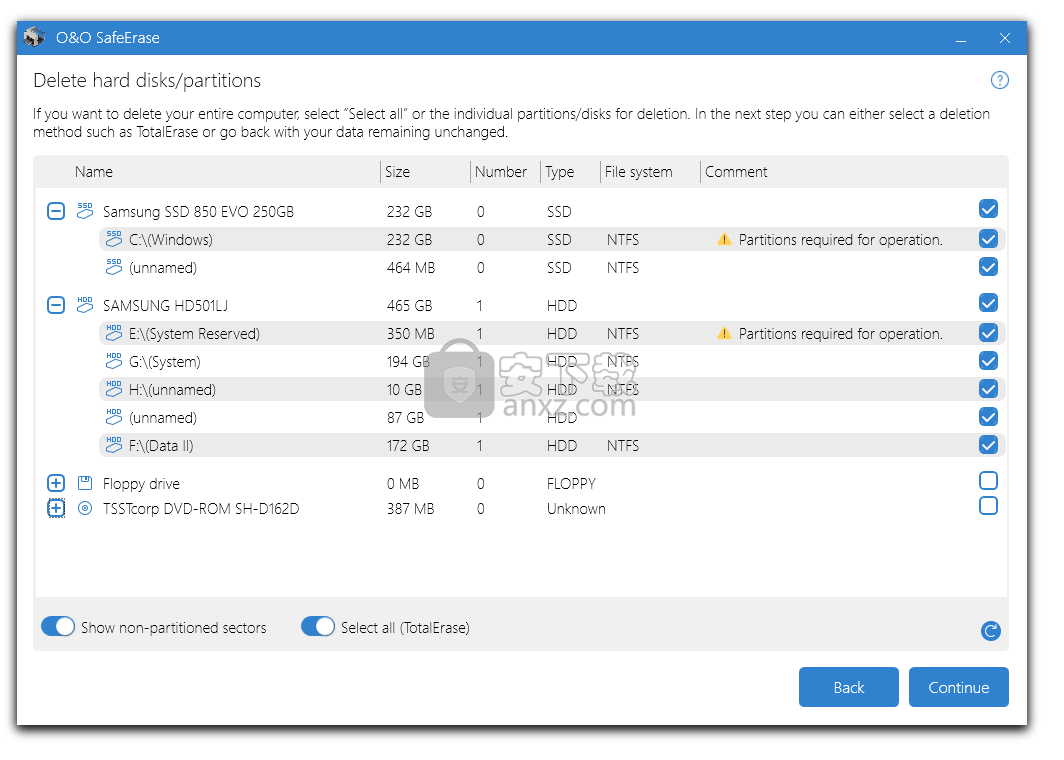The width and height of the screenshot is (1064, 760).
Task: Click the Floppy drive disk icon
Action: click(x=85, y=483)
